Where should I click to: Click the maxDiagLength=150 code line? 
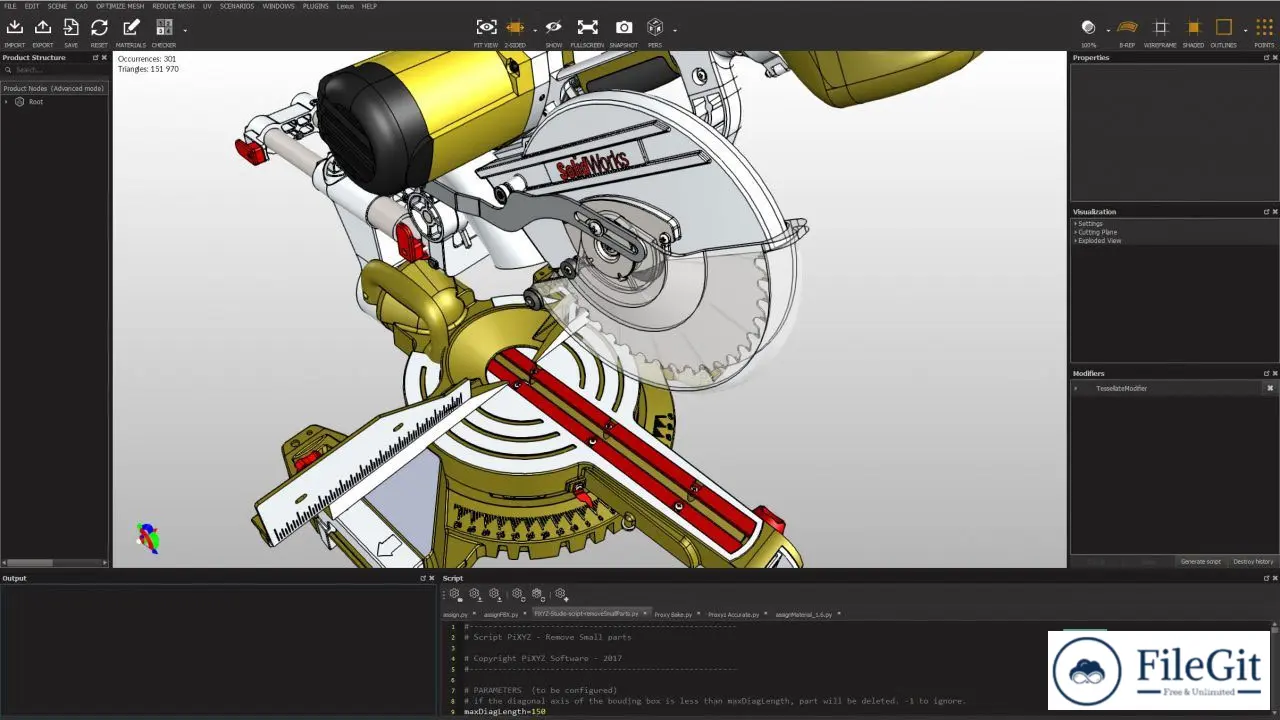pyautogui.click(x=504, y=711)
